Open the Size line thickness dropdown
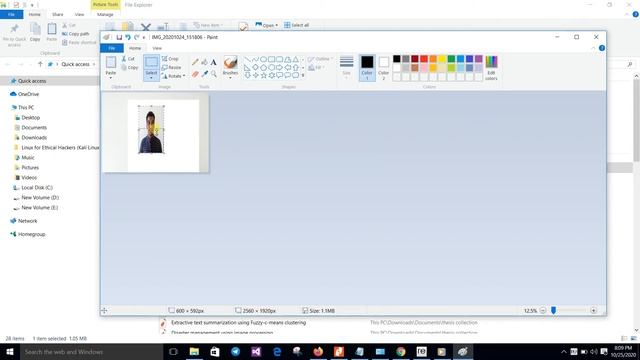This screenshot has width=640, height=360. pyautogui.click(x=347, y=67)
